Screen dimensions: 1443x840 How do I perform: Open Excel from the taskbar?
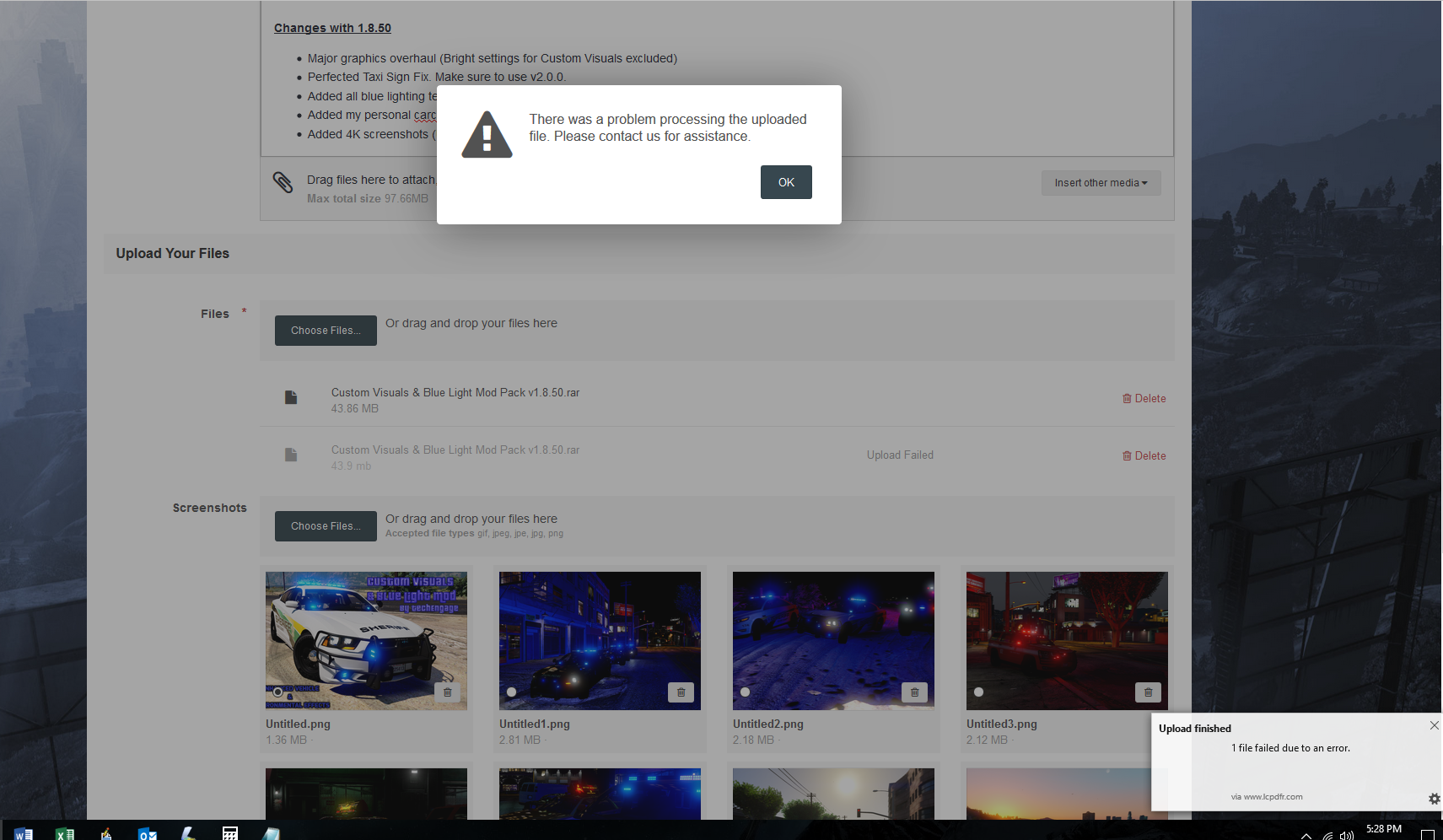pyautogui.click(x=64, y=833)
